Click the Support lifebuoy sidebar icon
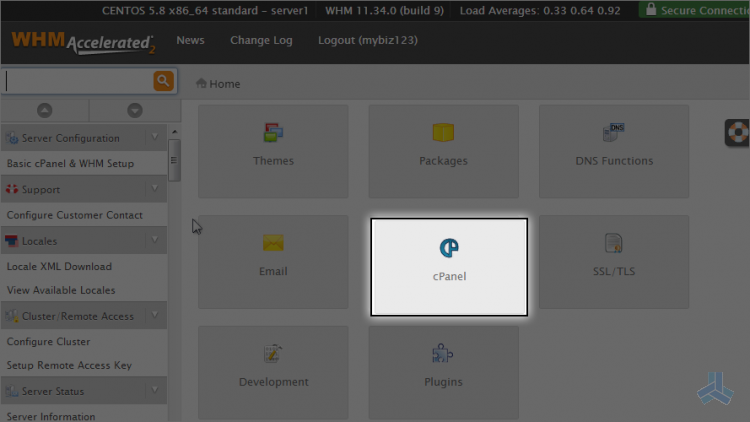The height and width of the screenshot is (422, 750). (12, 189)
